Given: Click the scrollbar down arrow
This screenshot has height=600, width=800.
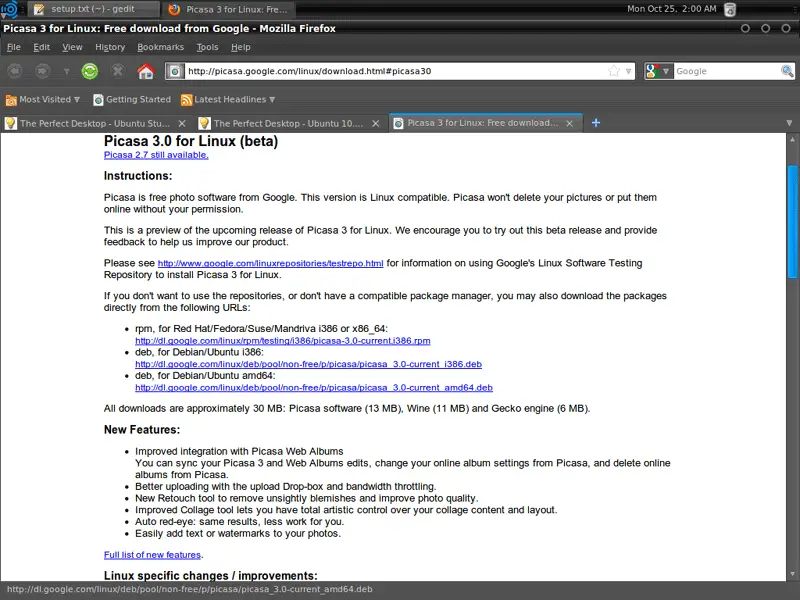Looking at the screenshot, I should click(792, 574).
